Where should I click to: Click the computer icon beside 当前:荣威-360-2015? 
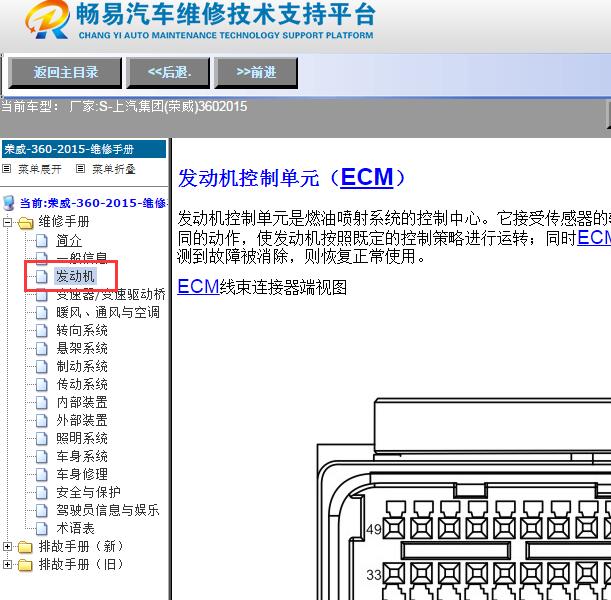tap(8, 203)
